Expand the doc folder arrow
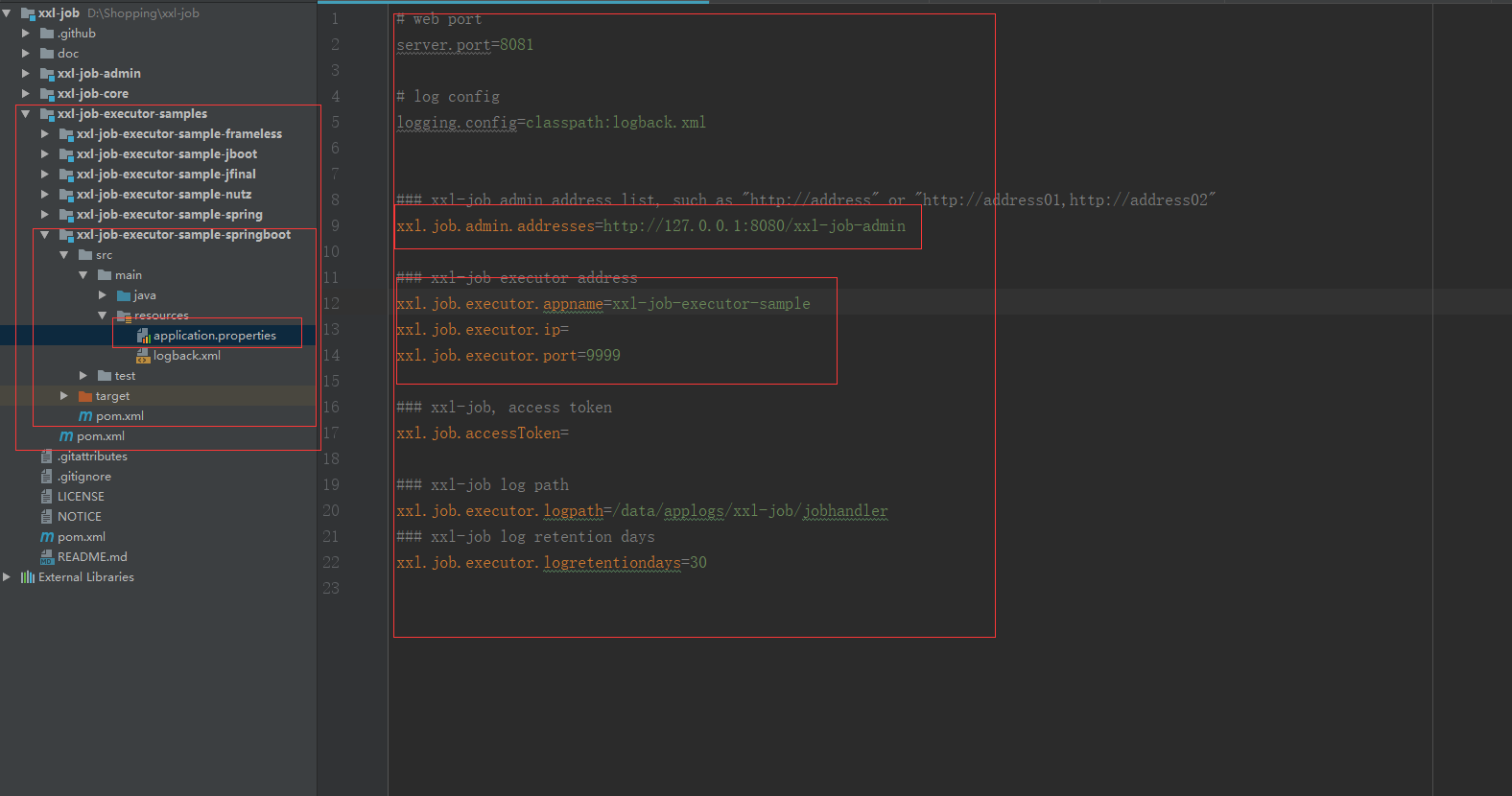The image size is (1512, 796). [26, 54]
